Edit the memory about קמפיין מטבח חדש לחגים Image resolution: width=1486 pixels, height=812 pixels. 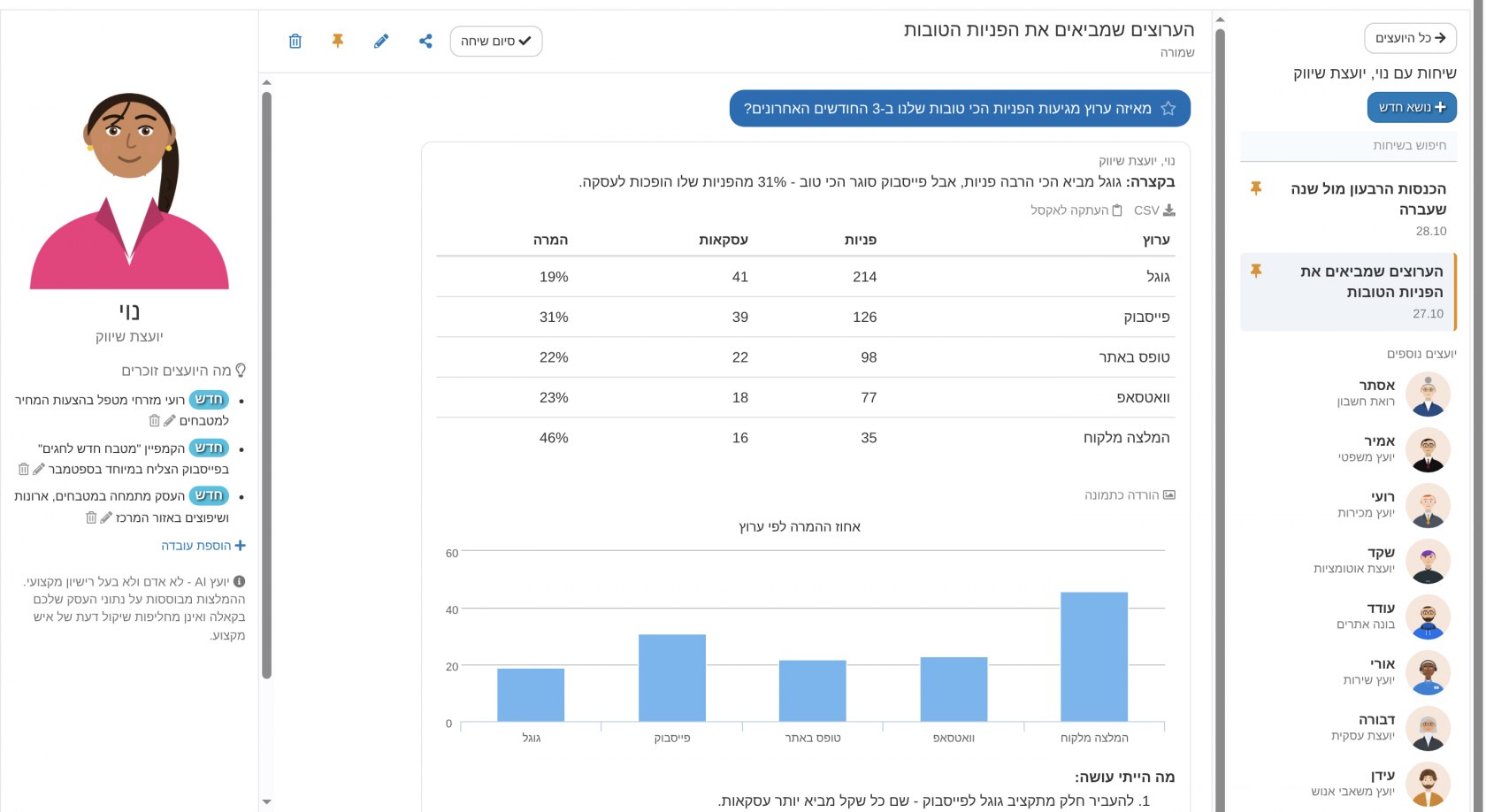[x=39, y=469]
